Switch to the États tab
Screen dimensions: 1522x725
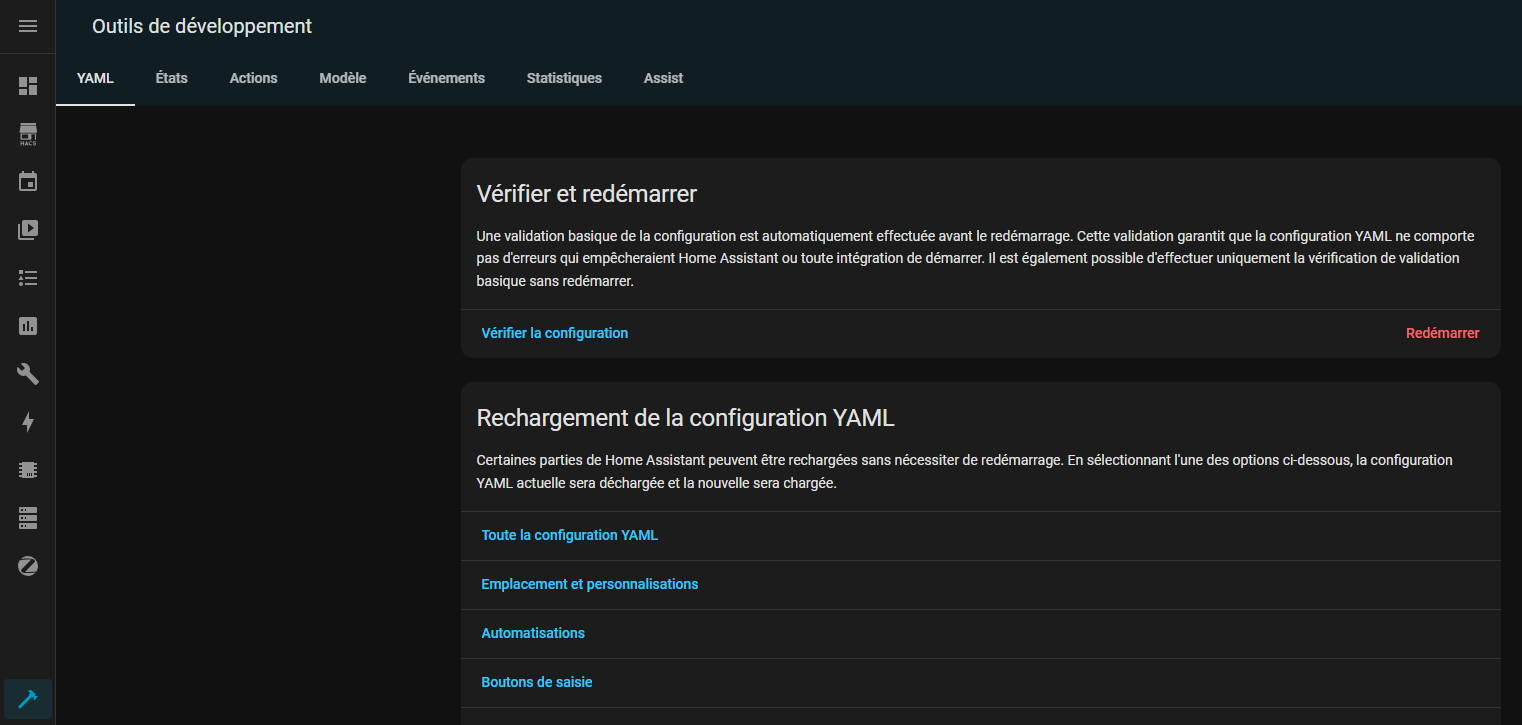[171, 78]
